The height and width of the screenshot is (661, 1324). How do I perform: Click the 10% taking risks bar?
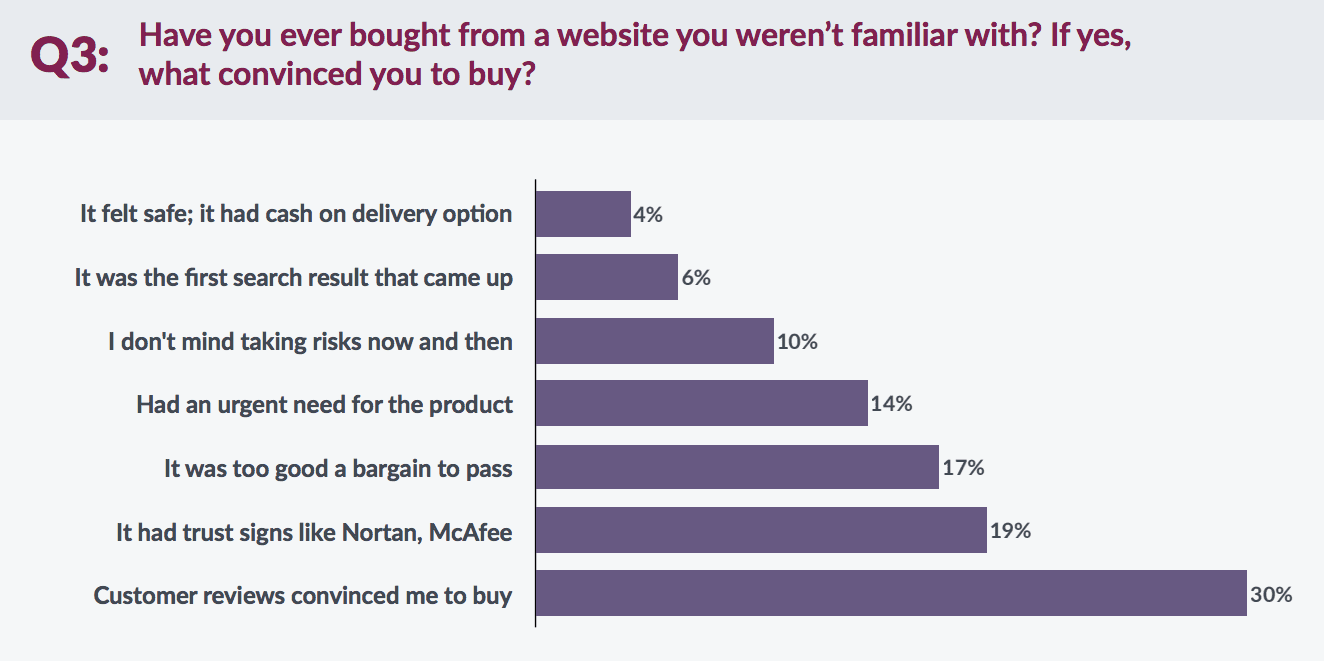click(655, 341)
